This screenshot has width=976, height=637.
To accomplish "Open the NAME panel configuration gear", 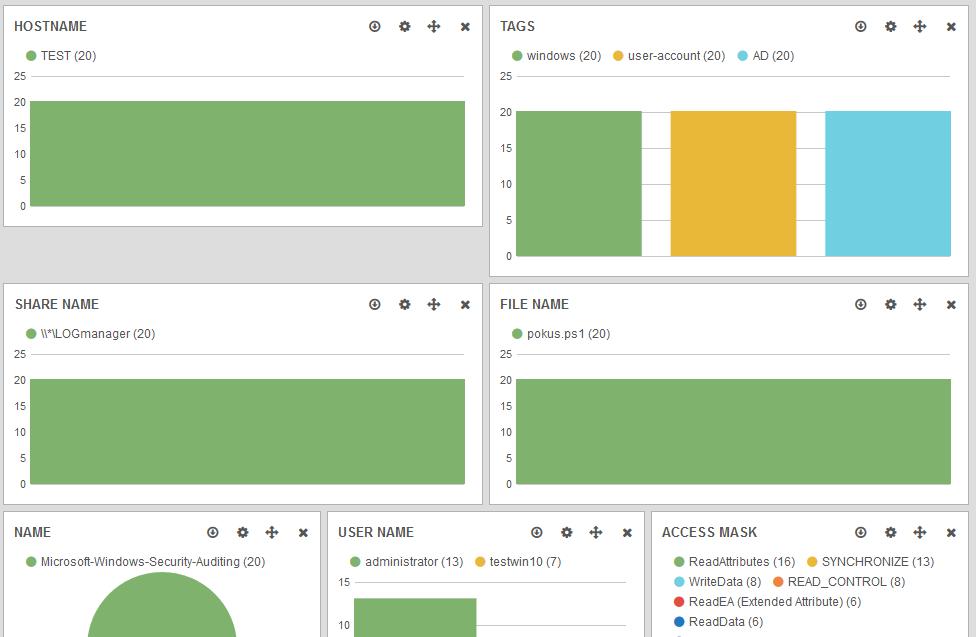I will pos(243,532).
